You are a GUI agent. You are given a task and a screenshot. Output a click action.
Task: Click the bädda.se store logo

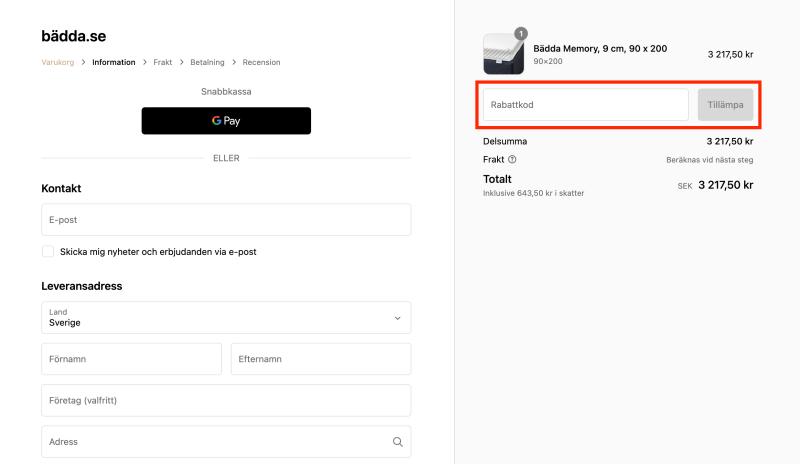[x=73, y=36]
